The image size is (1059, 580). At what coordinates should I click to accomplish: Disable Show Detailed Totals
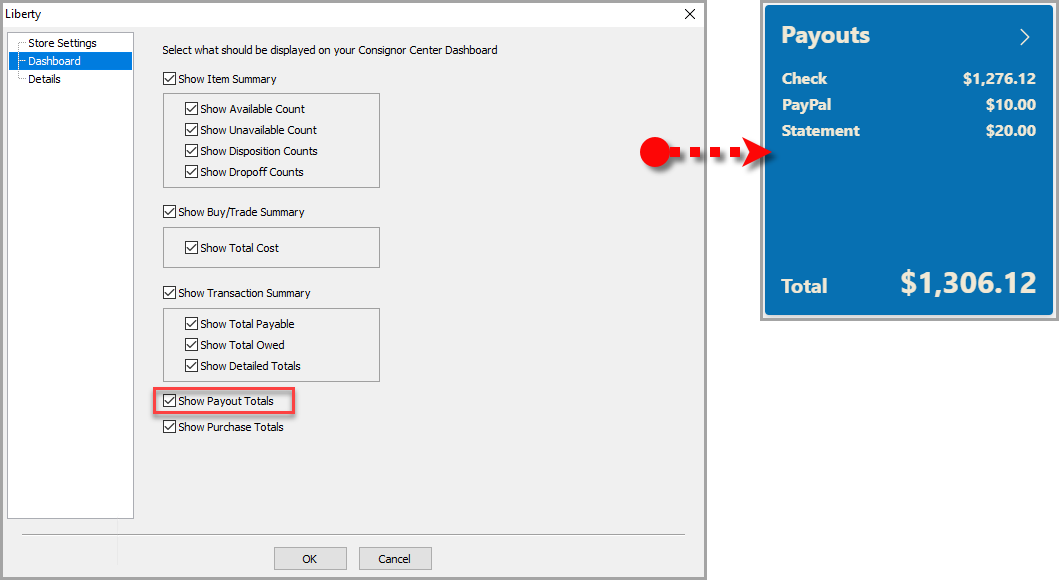[x=191, y=365]
